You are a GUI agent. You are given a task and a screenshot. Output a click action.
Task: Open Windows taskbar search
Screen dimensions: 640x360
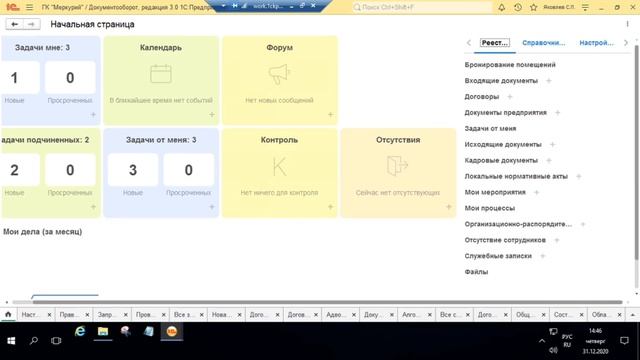(33, 341)
